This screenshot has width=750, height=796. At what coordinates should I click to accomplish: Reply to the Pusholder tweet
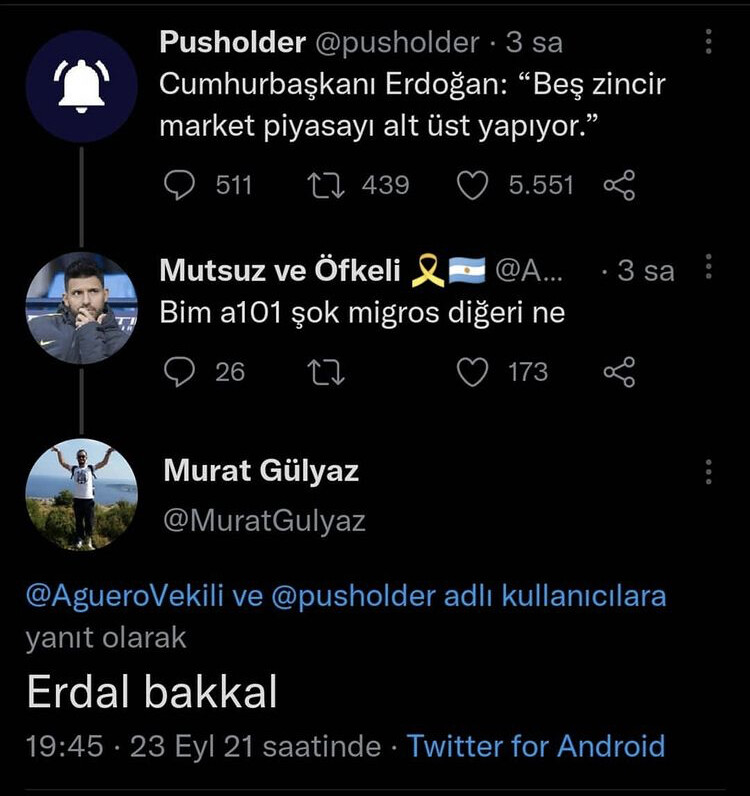click(179, 185)
